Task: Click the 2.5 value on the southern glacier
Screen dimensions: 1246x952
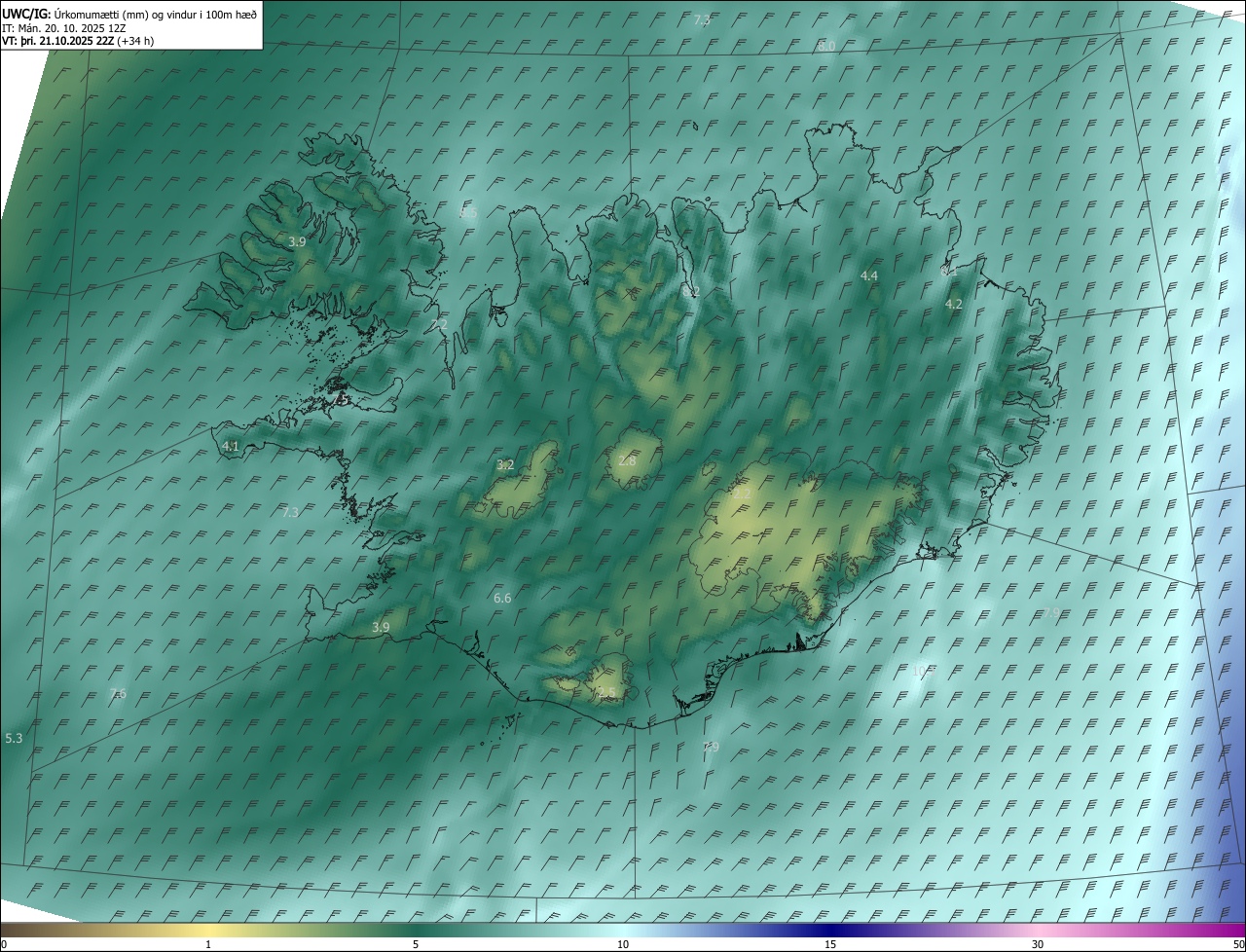Action: 606,692
